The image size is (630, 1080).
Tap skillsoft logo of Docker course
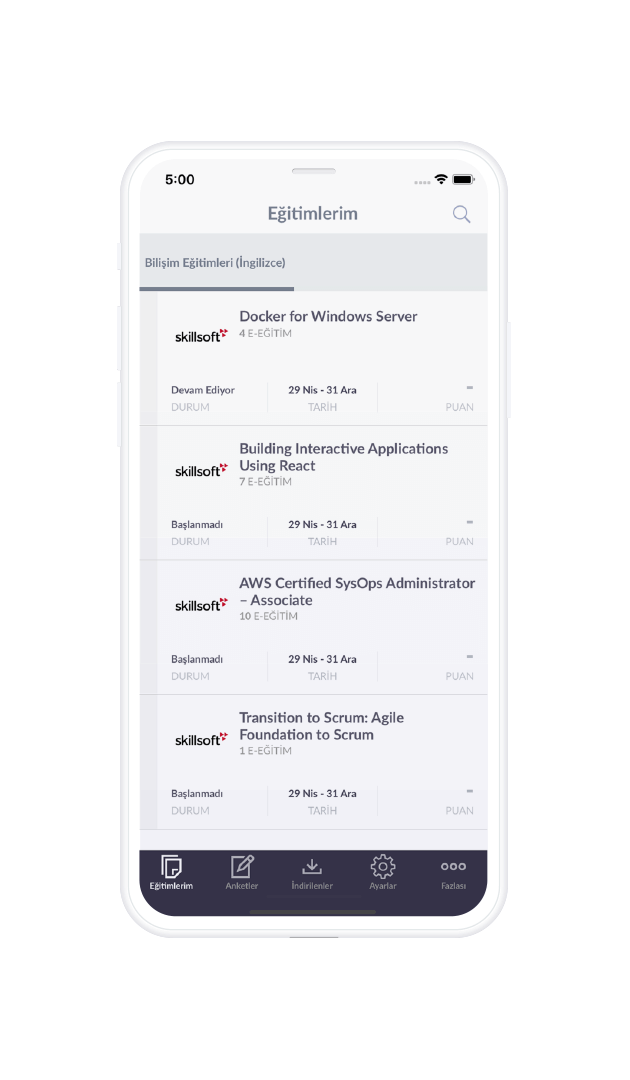tap(201, 335)
